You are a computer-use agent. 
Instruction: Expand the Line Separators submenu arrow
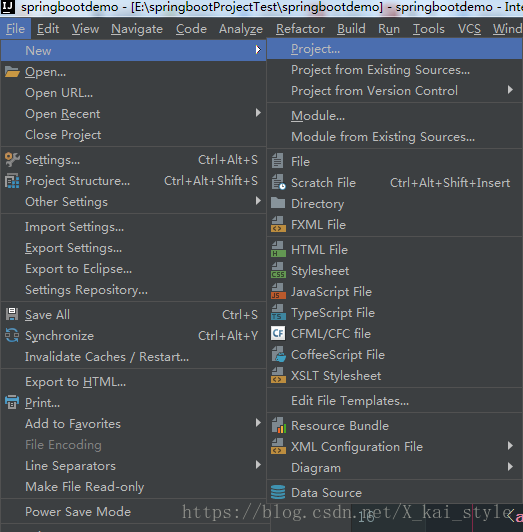pyautogui.click(x=258, y=464)
